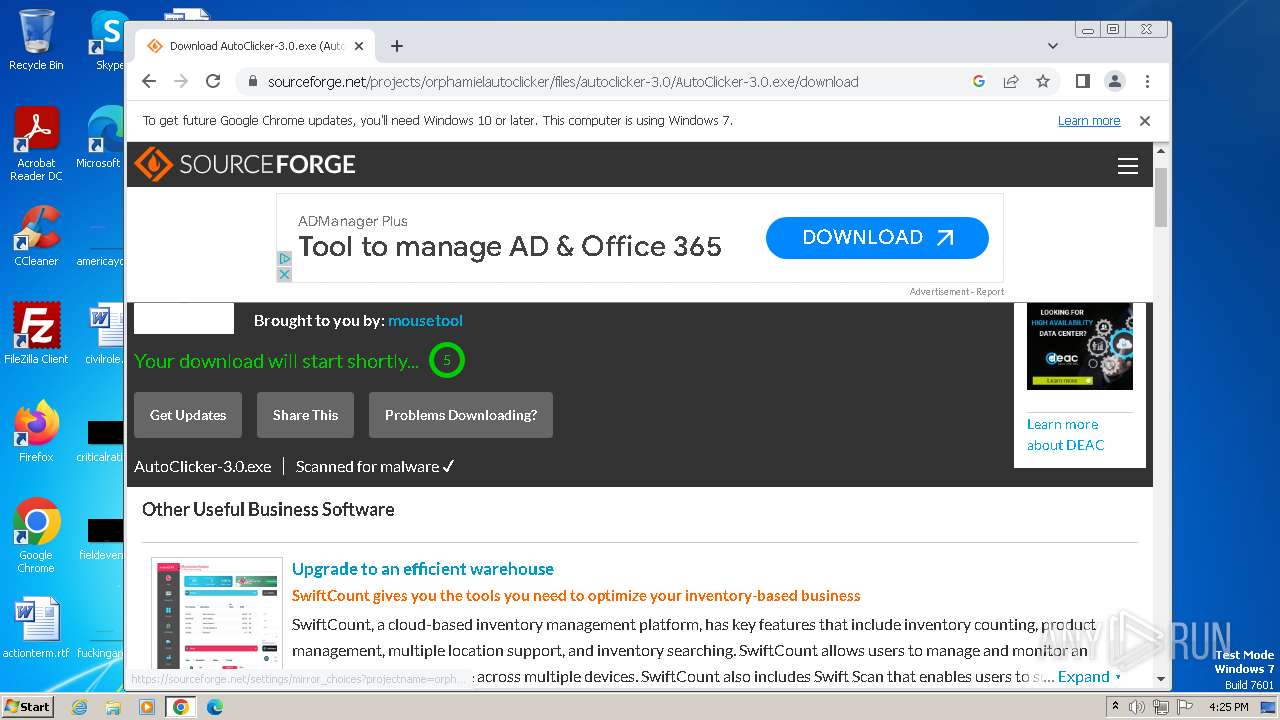
Task: Click the ad info triangle icon
Action: [284, 258]
